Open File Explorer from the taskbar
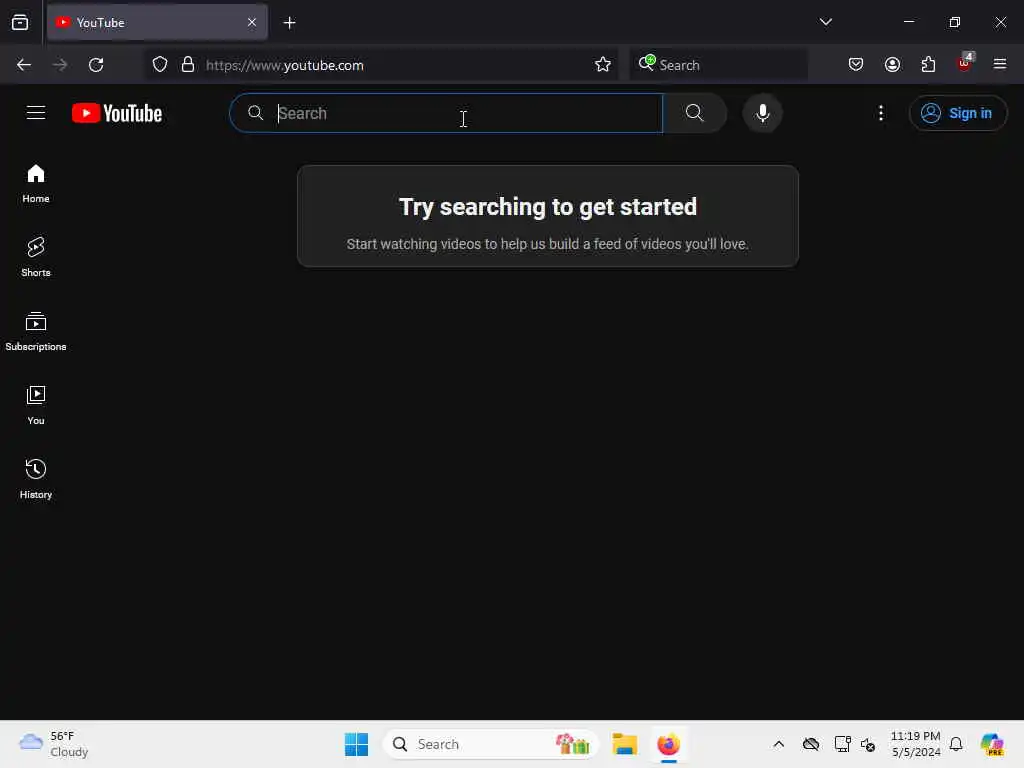This screenshot has height=768, width=1024. 624,744
